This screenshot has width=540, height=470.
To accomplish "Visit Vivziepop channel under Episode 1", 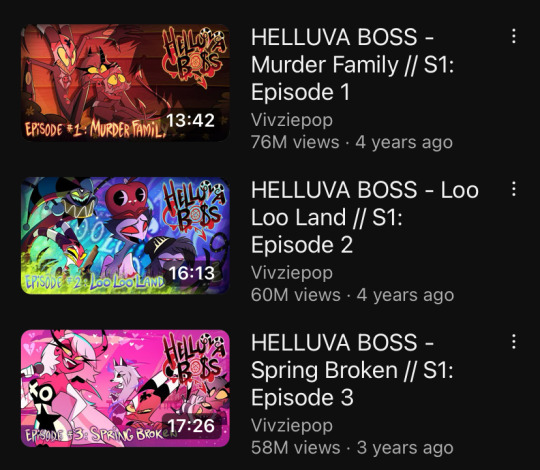I will [x=292, y=120].
